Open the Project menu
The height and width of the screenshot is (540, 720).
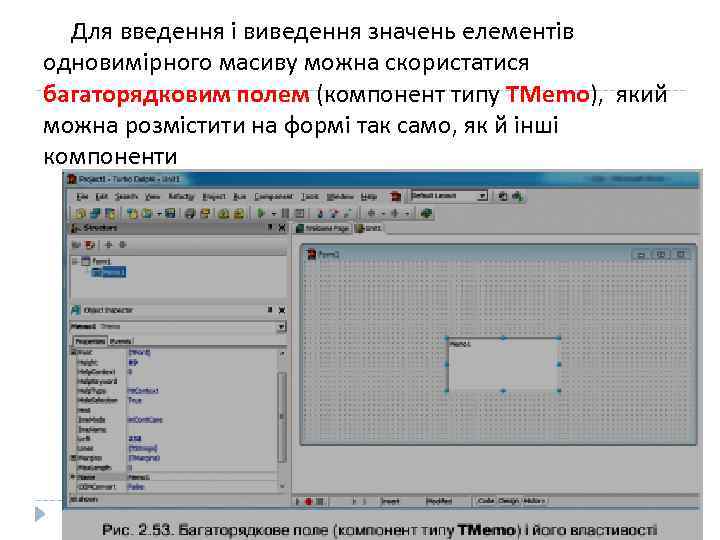click(214, 197)
